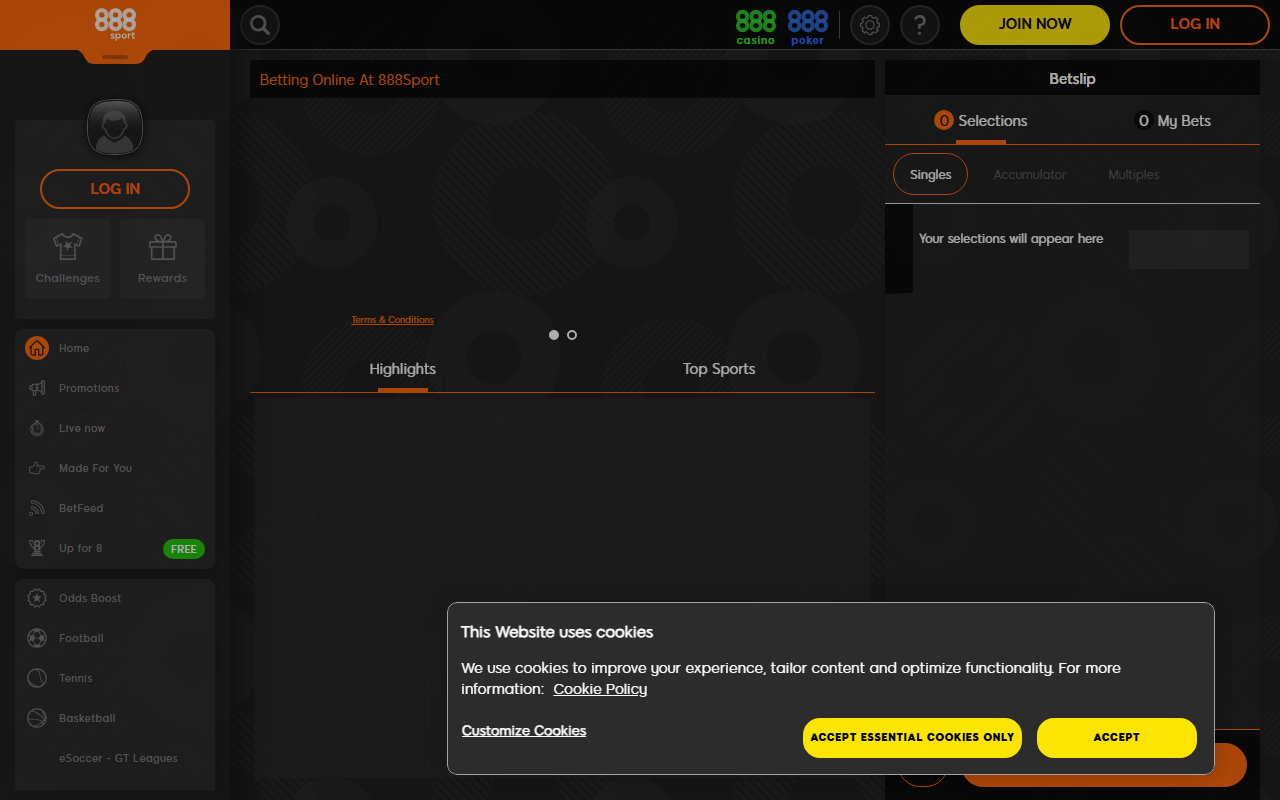The width and height of the screenshot is (1280, 800).
Task: Open the Cookie Policy link
Action: tap(600, 689)
